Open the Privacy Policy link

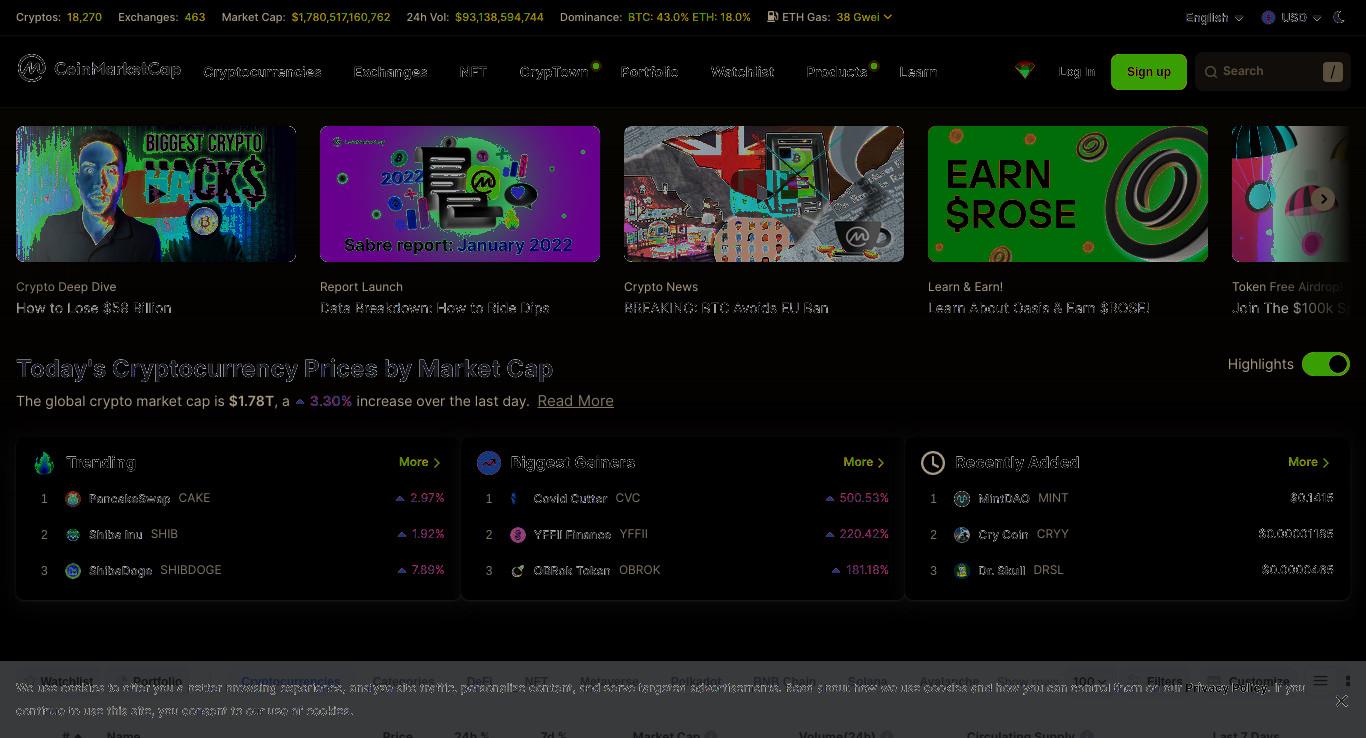[x=1227, y=688]
